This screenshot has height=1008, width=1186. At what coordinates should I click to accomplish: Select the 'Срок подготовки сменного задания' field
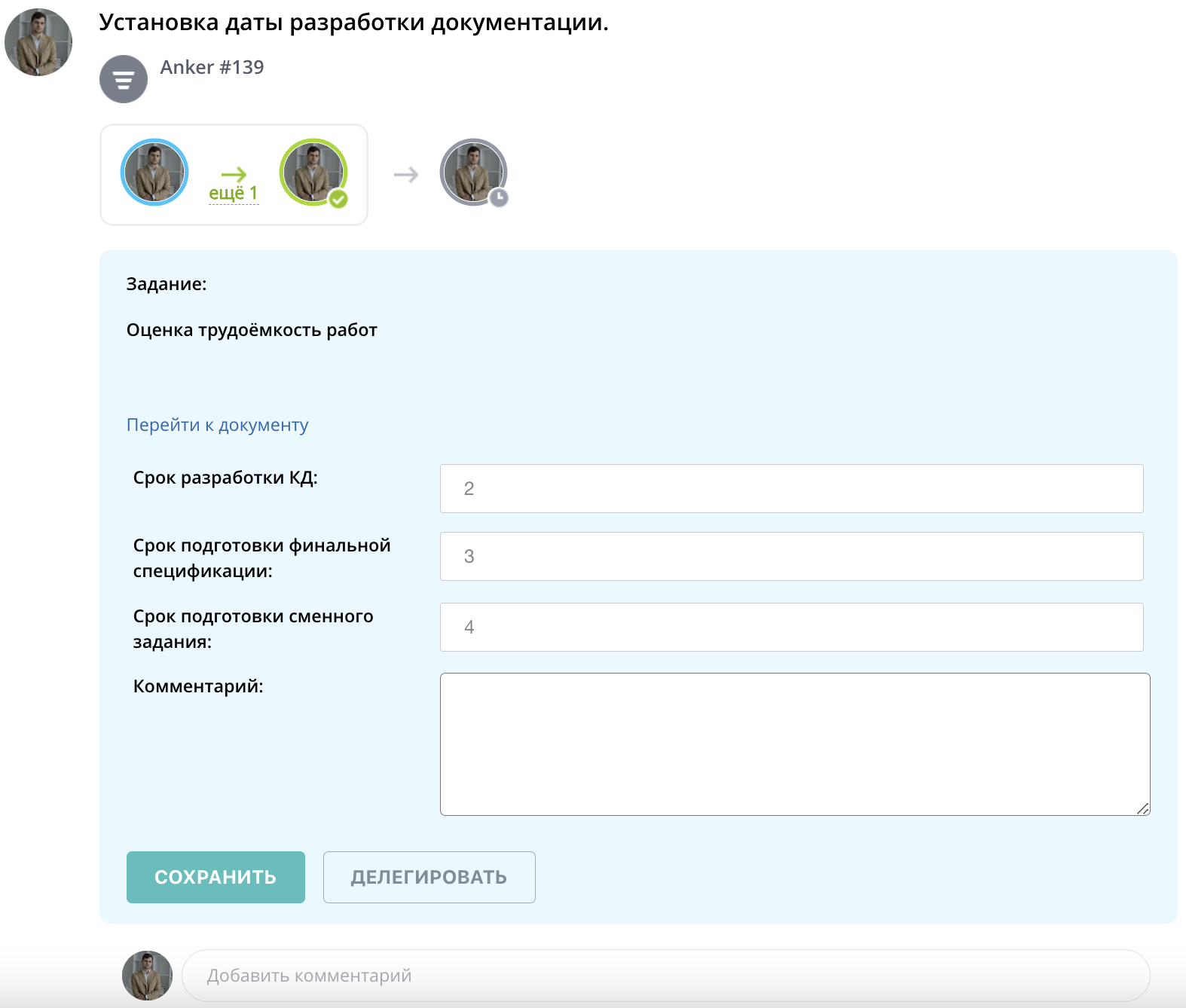click(x=791, y=628)
